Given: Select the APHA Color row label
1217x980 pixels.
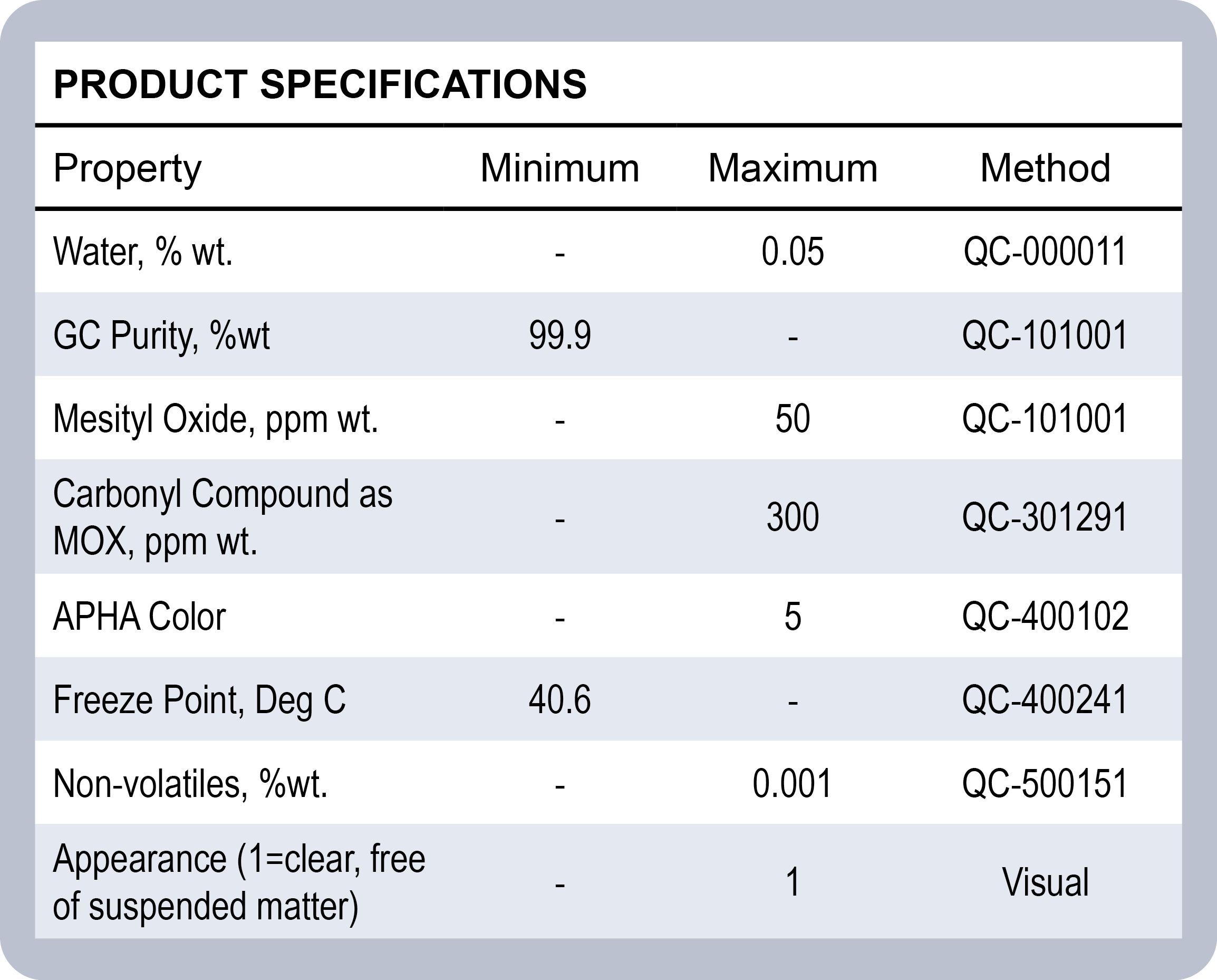Looking at the screenshot, I should coord(139,616).
